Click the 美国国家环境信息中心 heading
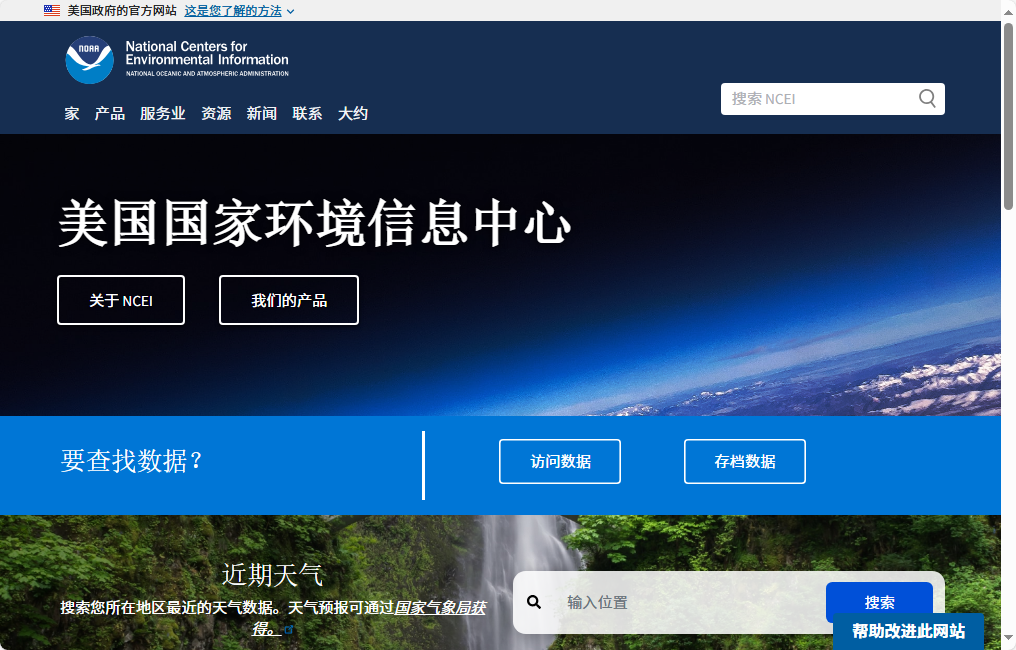 point(315,222)
